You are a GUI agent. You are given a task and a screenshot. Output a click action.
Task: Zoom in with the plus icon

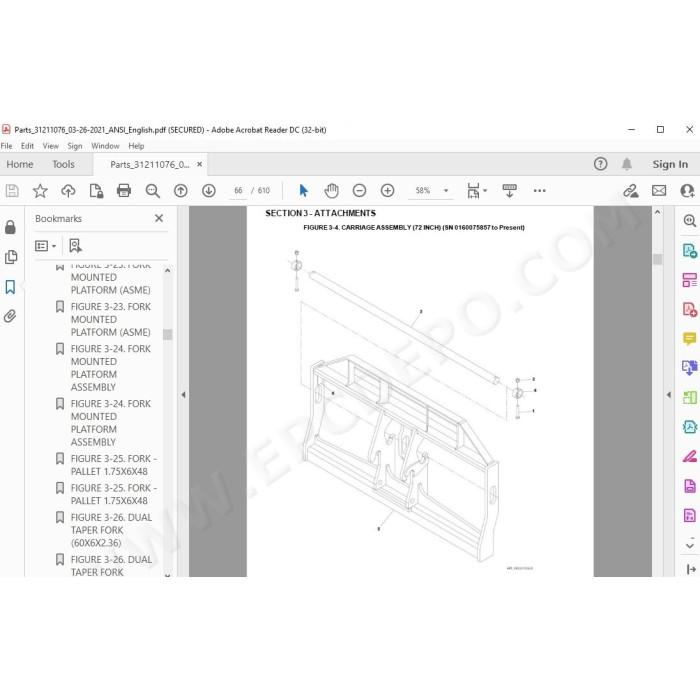(388, 191)
